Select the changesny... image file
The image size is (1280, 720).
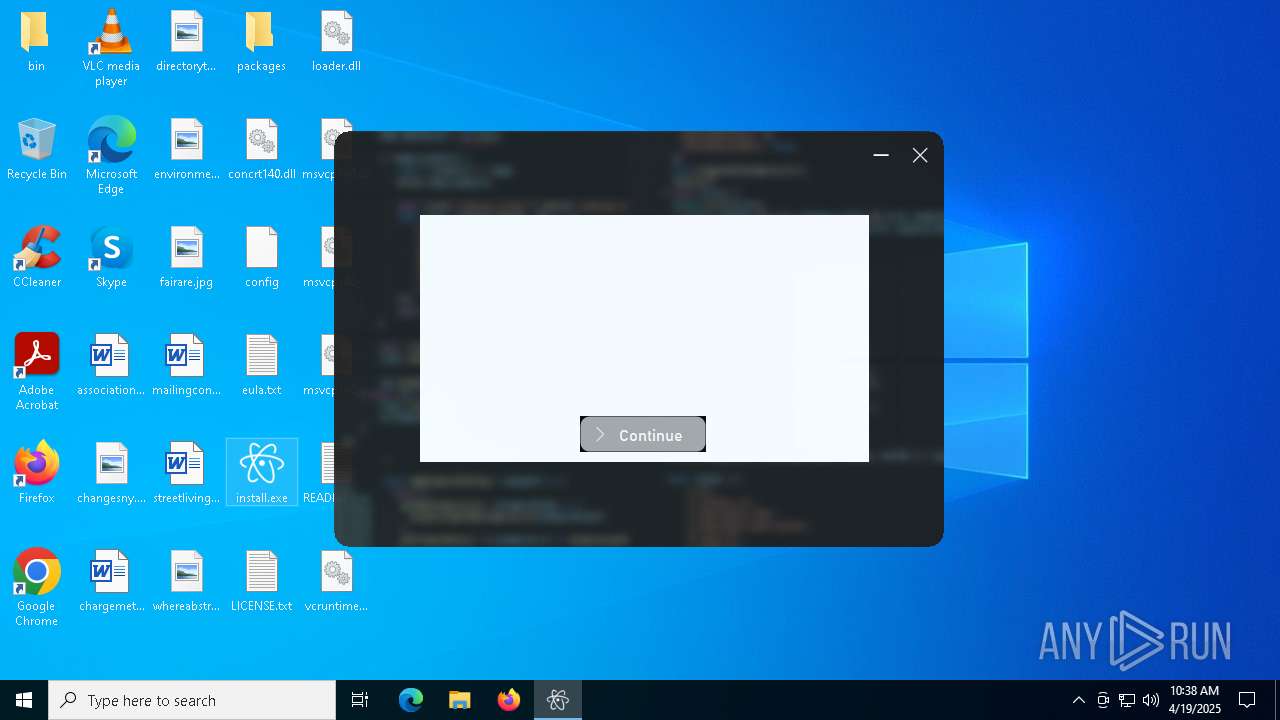(x=111, y=473)
